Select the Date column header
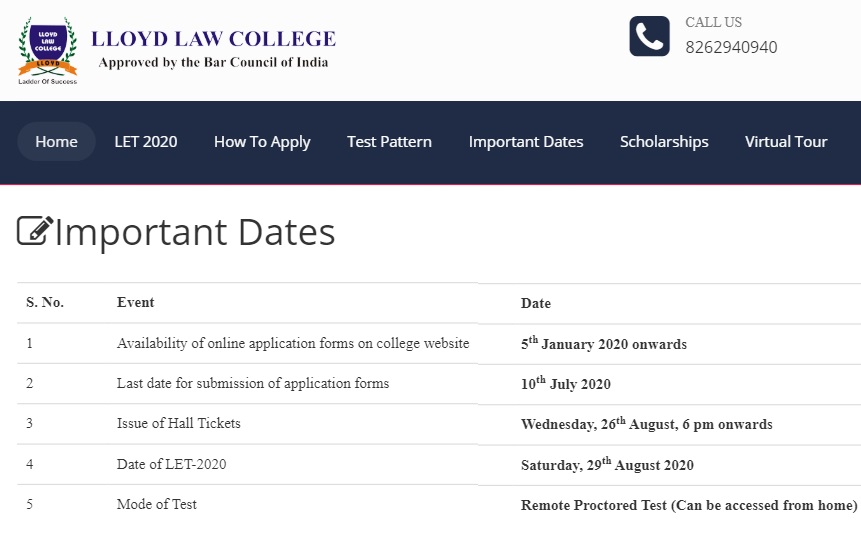Viewport: 861px width, 544px height. click(536, 303)
